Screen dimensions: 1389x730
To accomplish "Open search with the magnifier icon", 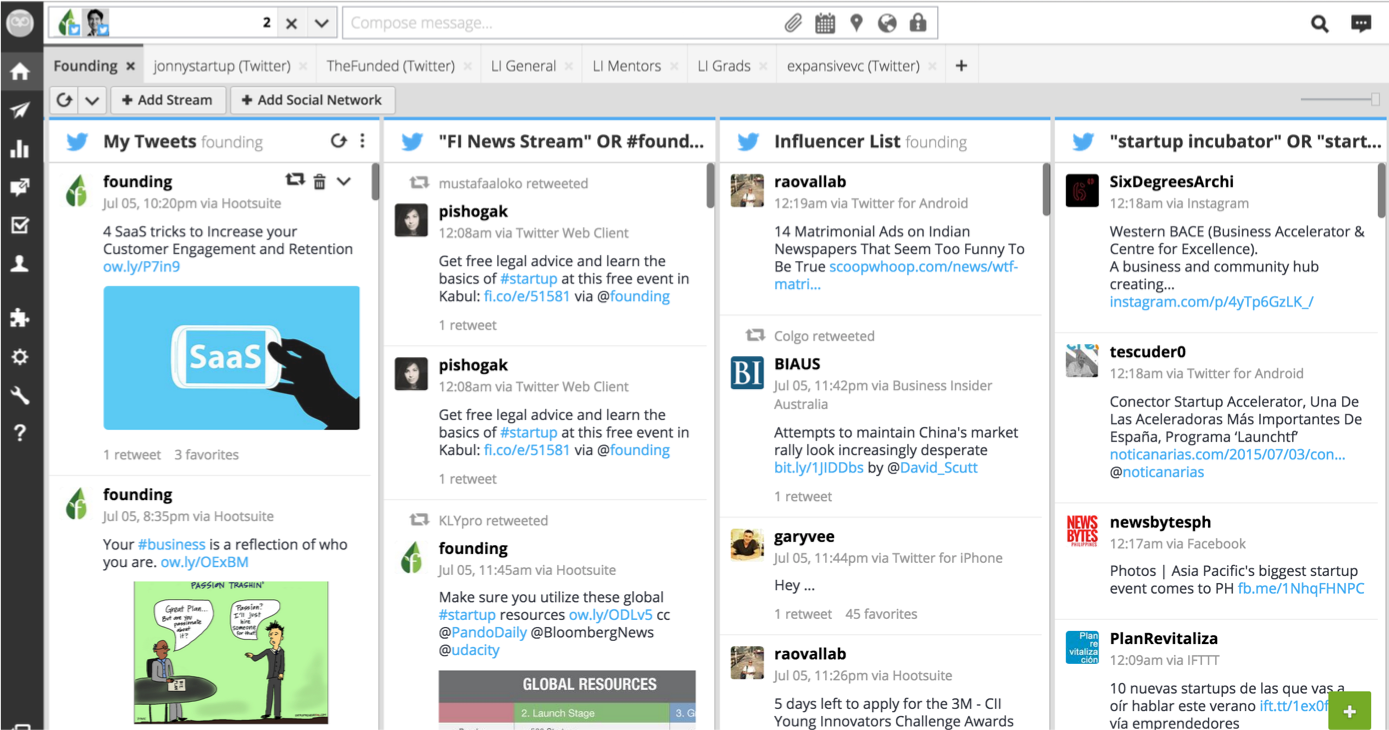I will point(1320,24).
